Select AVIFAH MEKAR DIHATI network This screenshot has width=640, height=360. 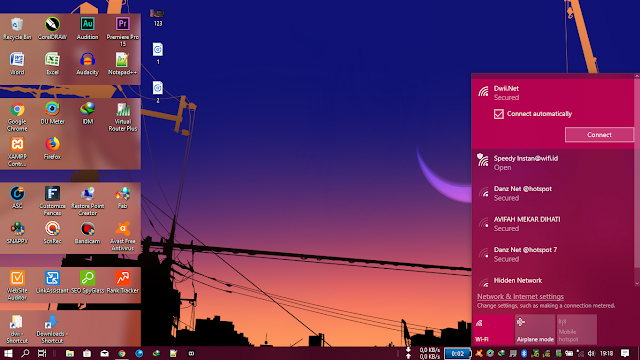[553, 224]
